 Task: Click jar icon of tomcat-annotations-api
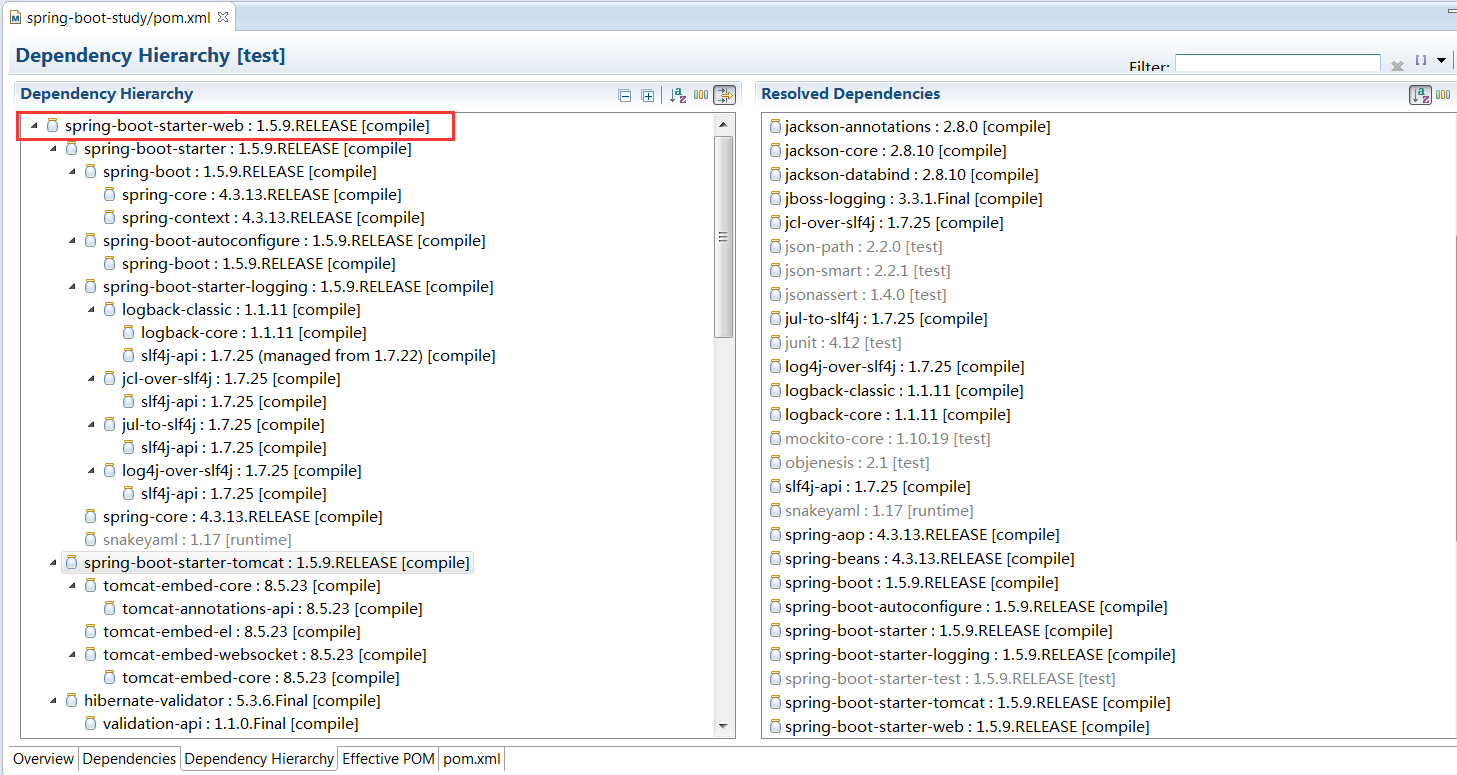[110, 609]
